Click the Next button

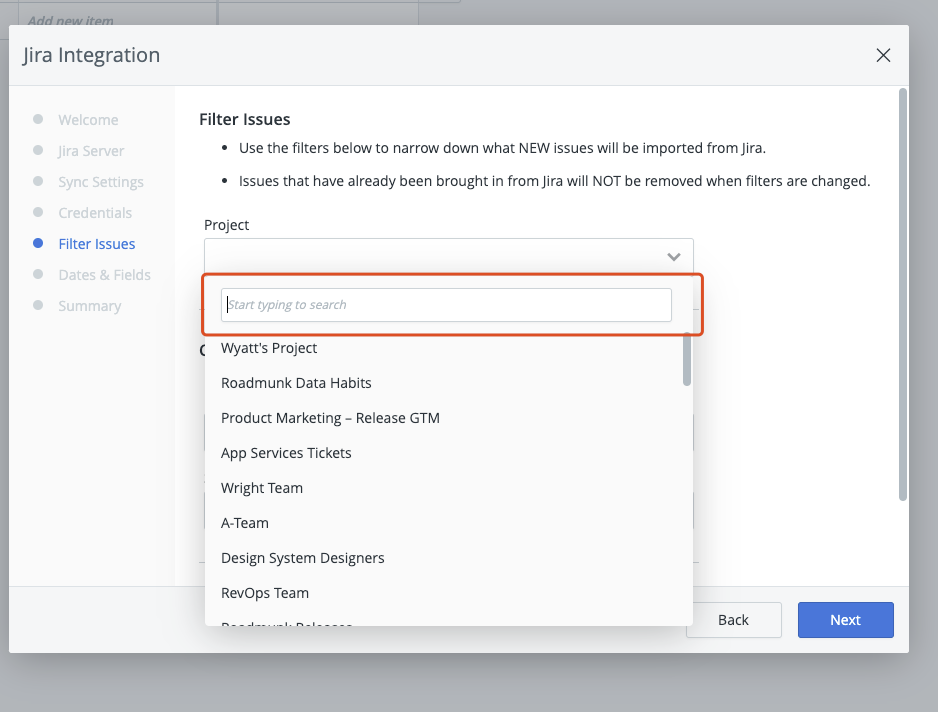(845, 620)
